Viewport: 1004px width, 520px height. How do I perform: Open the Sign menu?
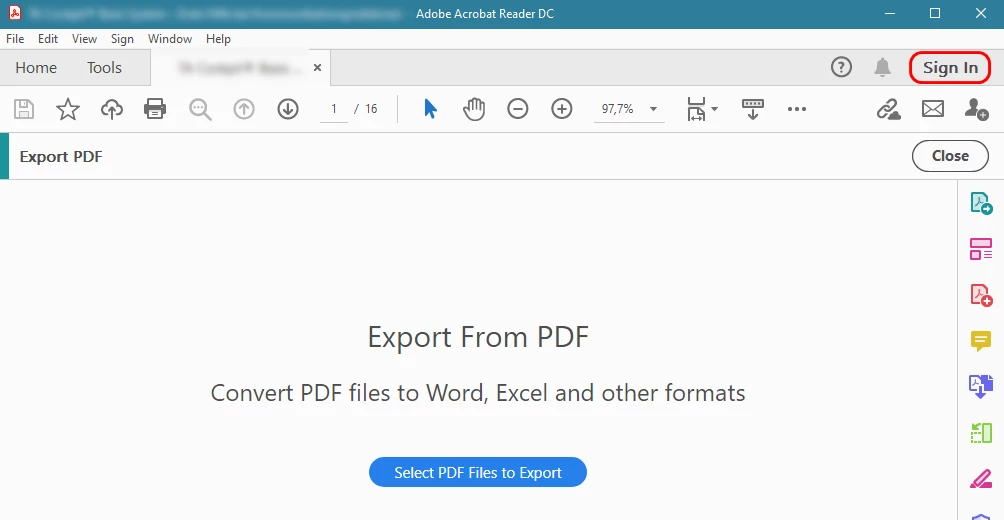tap(122, 39)
